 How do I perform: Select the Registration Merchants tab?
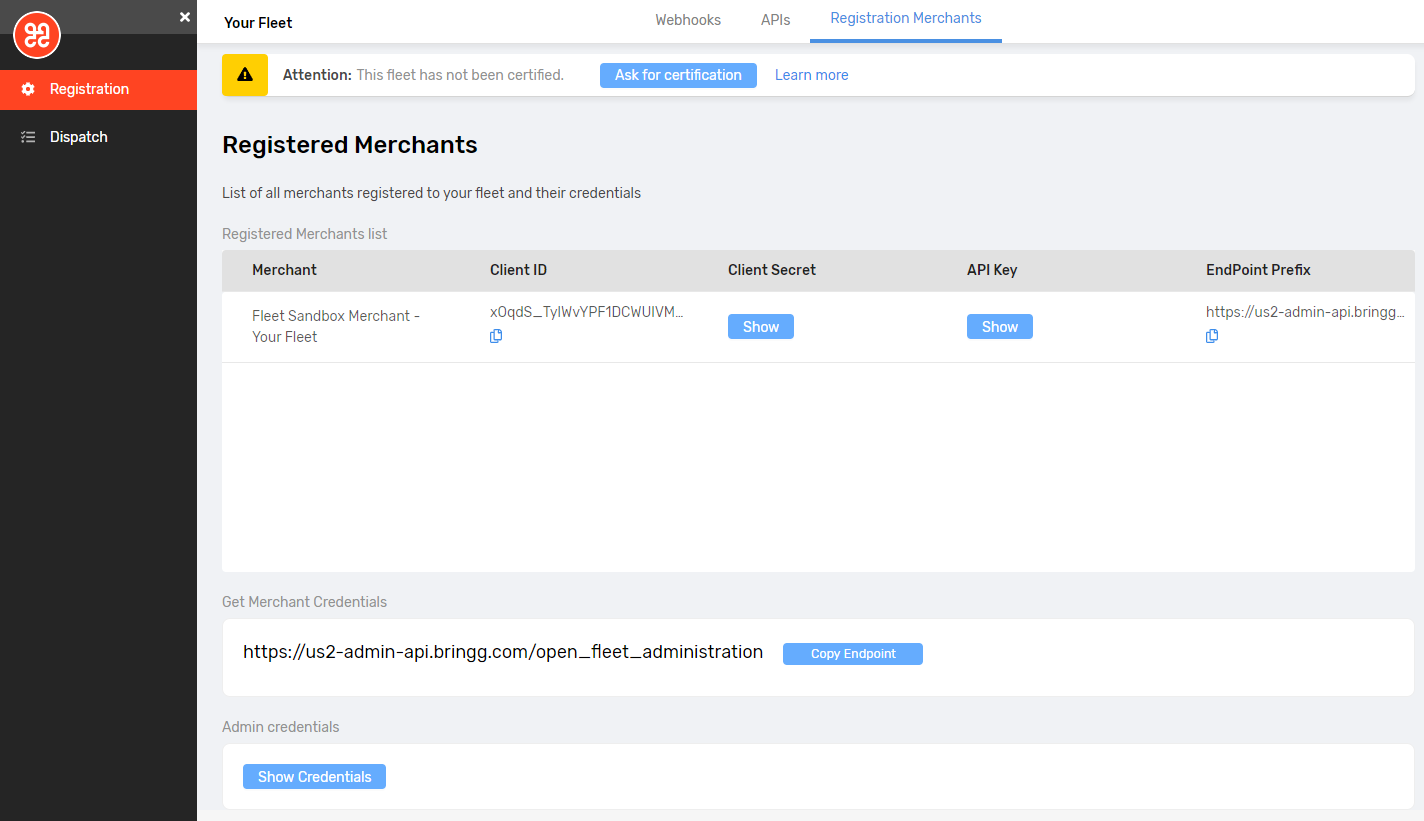click(x=906, y=19)
